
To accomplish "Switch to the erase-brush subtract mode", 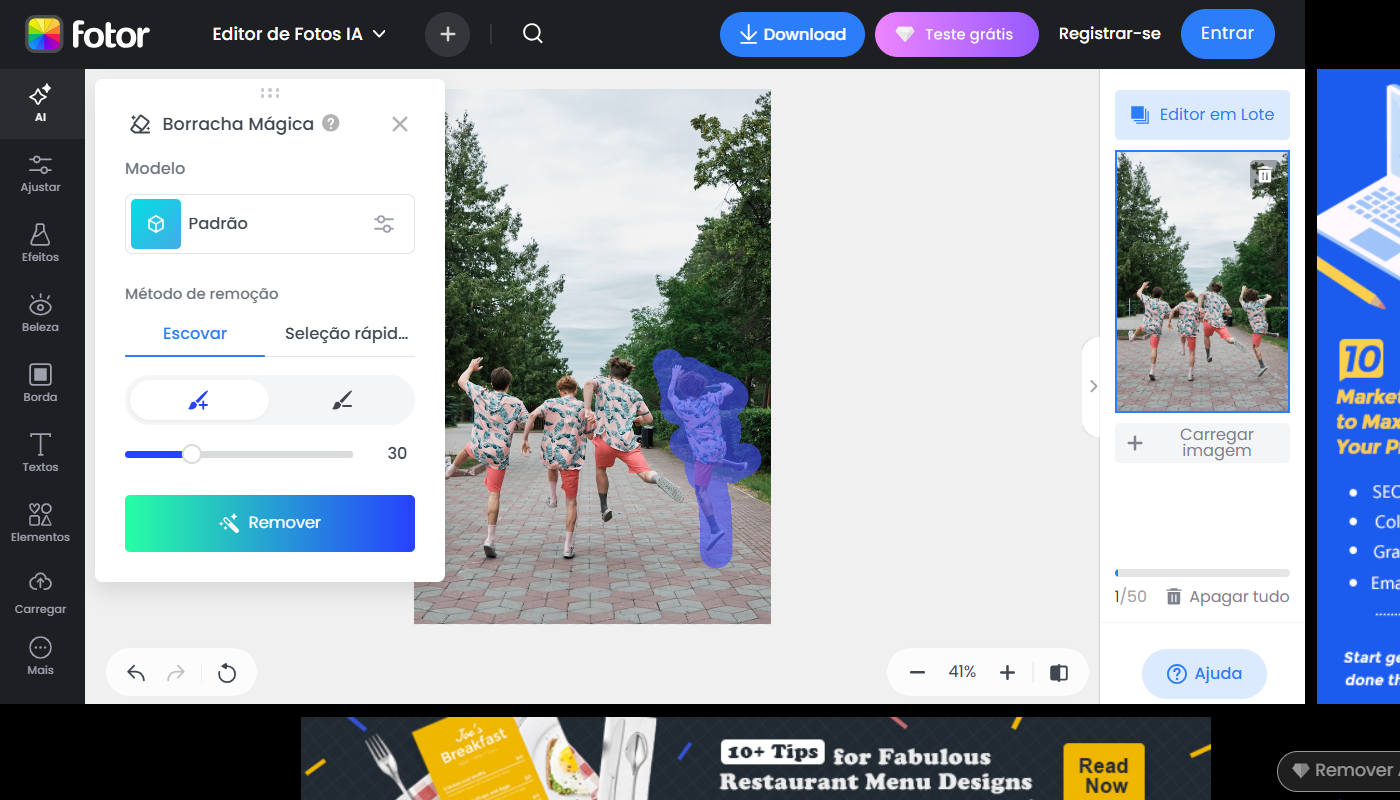I will click(342, 401).
